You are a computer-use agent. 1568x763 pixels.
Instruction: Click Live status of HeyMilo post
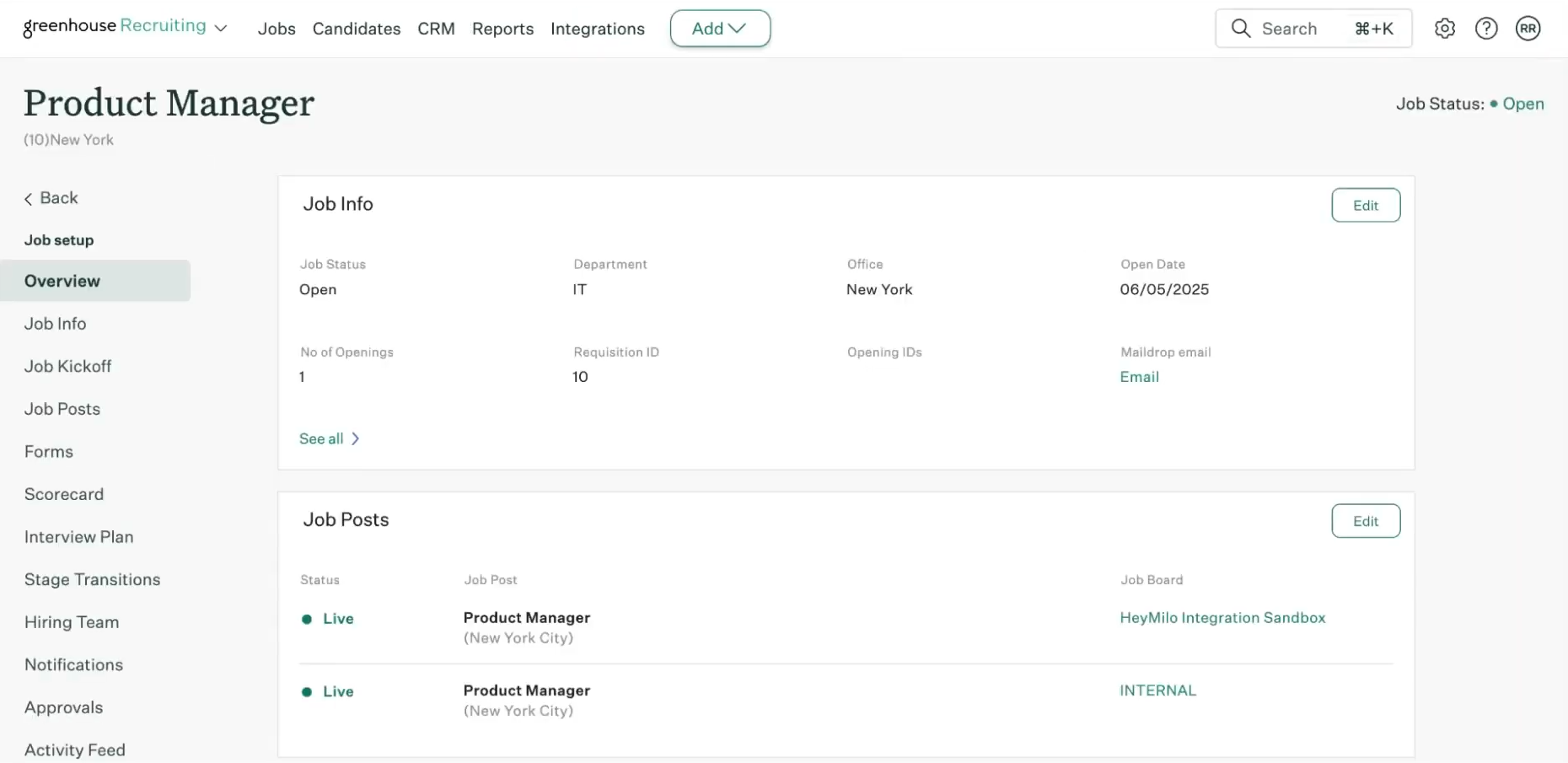pos(328,619)
